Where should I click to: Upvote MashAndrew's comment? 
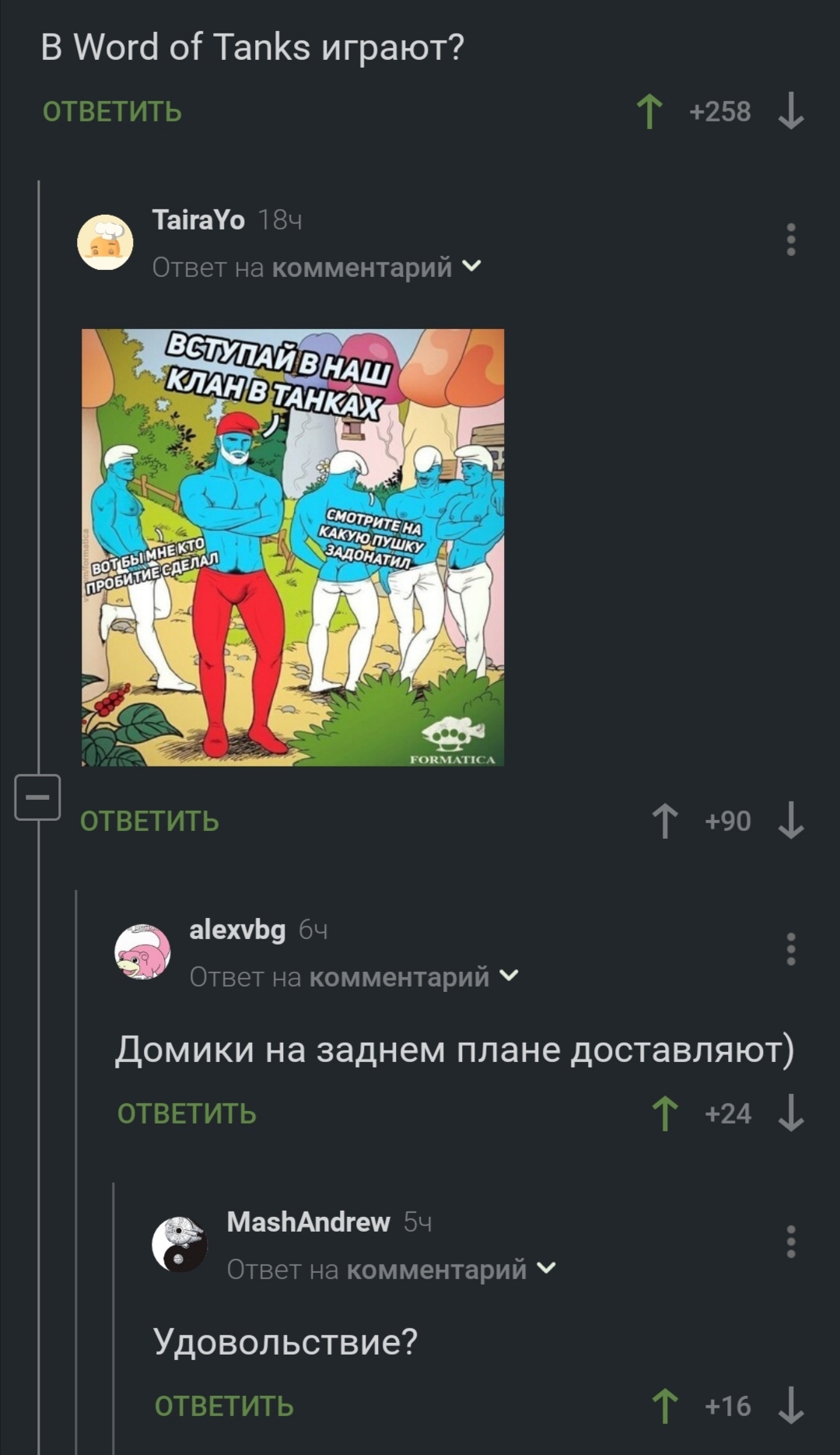coord(665,1406)
